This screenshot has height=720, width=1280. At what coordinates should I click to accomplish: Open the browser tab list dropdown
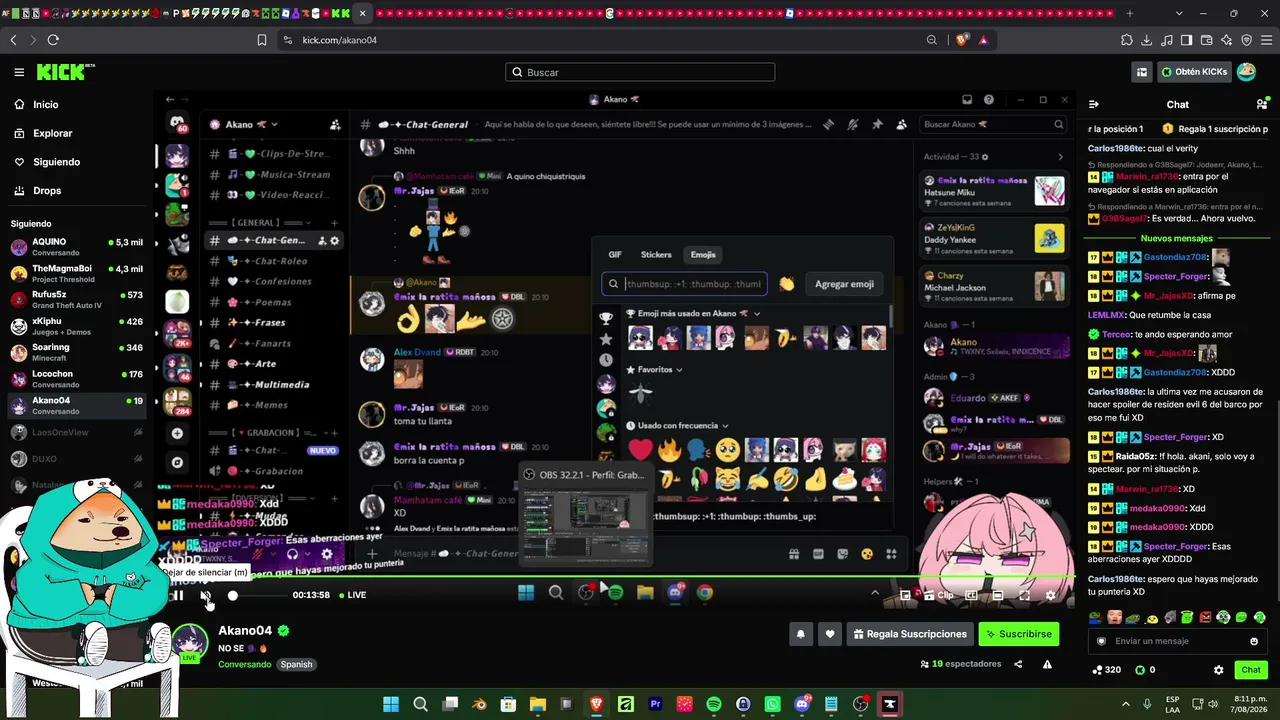coord(1179,13)
